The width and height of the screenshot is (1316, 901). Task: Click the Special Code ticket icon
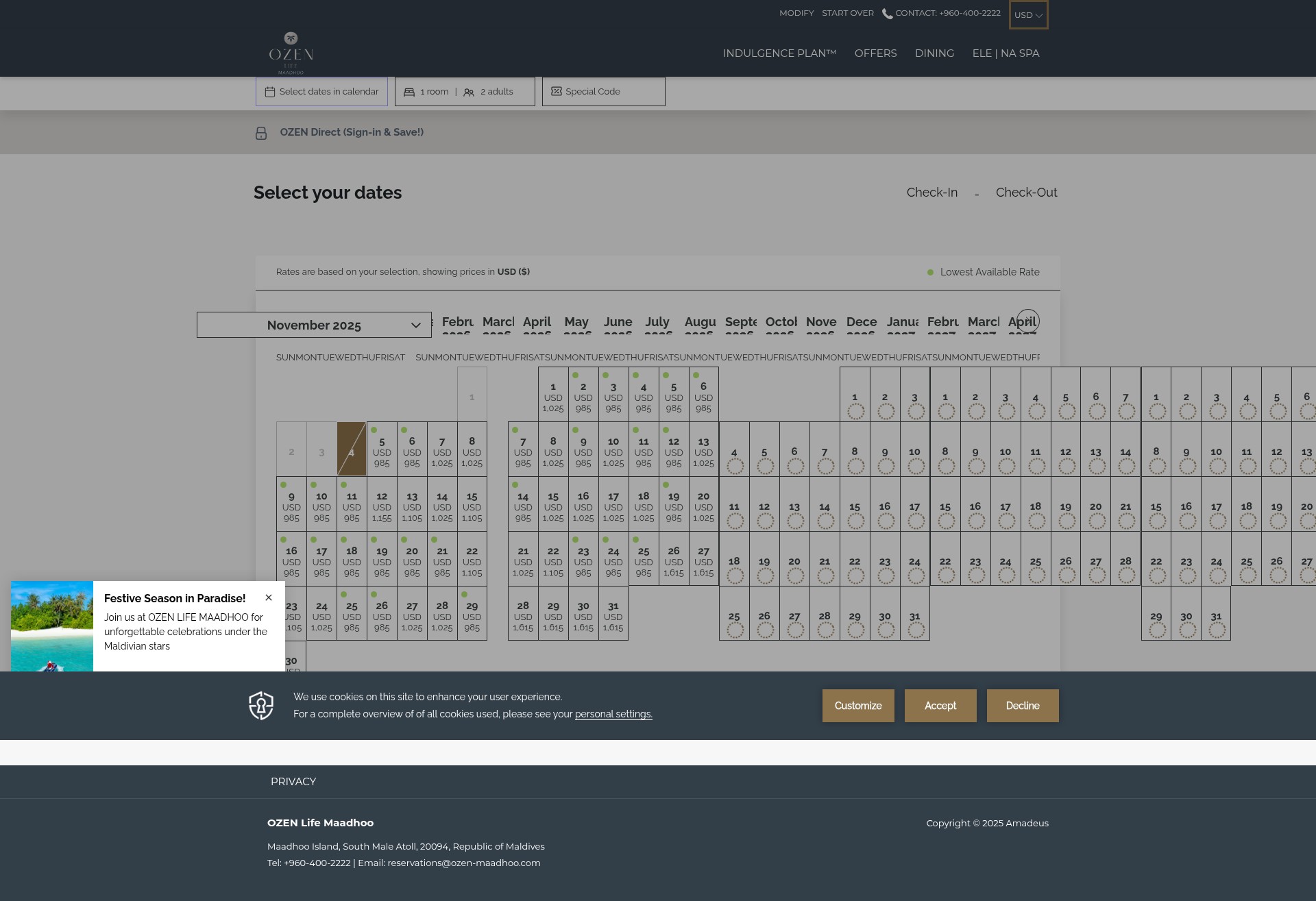pos(557,91)
